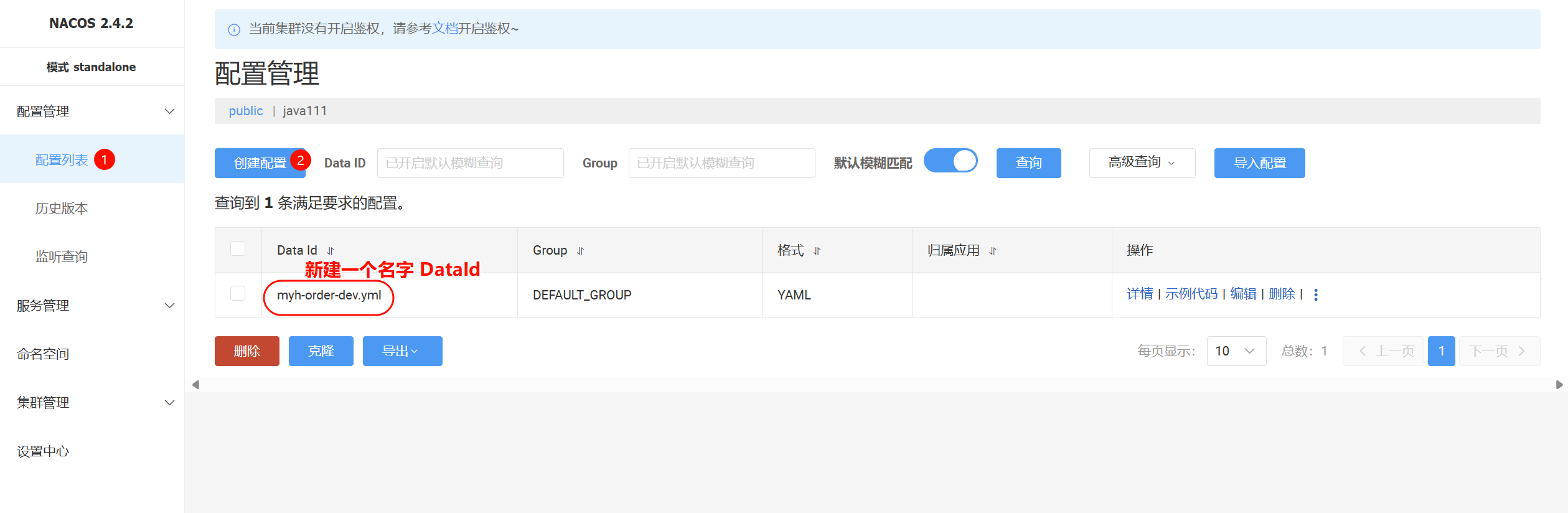Image resolution: width=1568 pixels, height=513 pixels.
Task: Click the 创建配置 button
Action: pyautogui.click(x=260, y=163)
